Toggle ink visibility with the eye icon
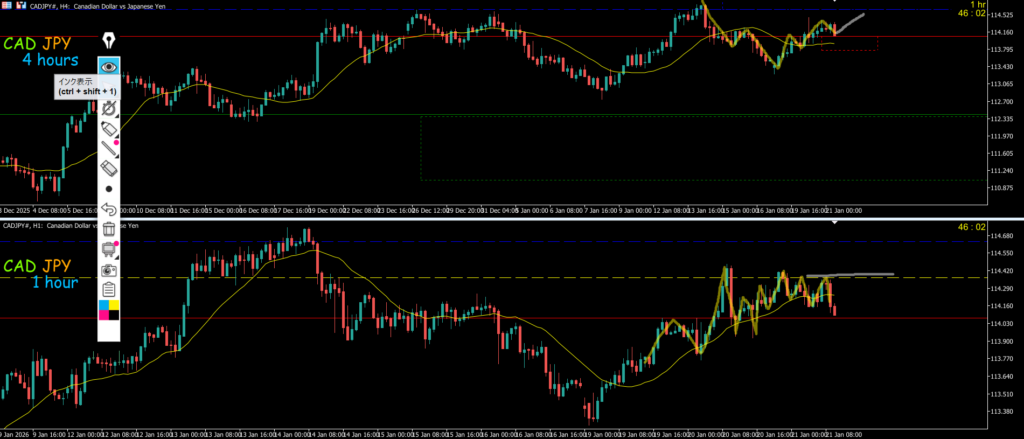The height and width of the screenshot is (439, 1024). [109, 67]
